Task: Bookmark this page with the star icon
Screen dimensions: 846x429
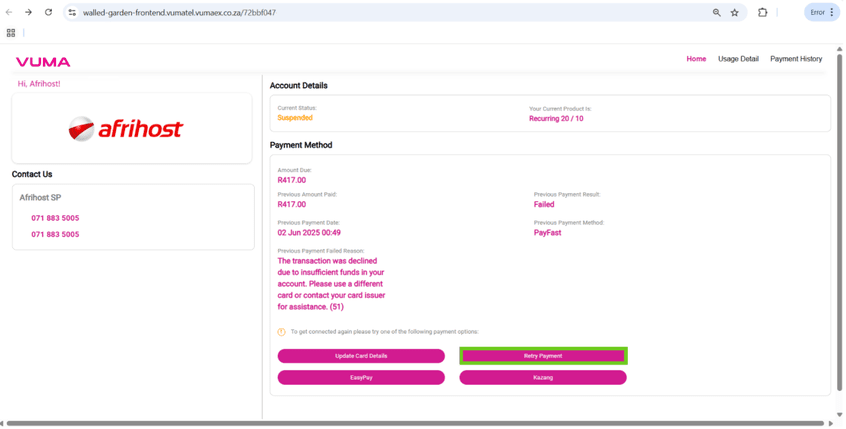Action: (734, 13)
